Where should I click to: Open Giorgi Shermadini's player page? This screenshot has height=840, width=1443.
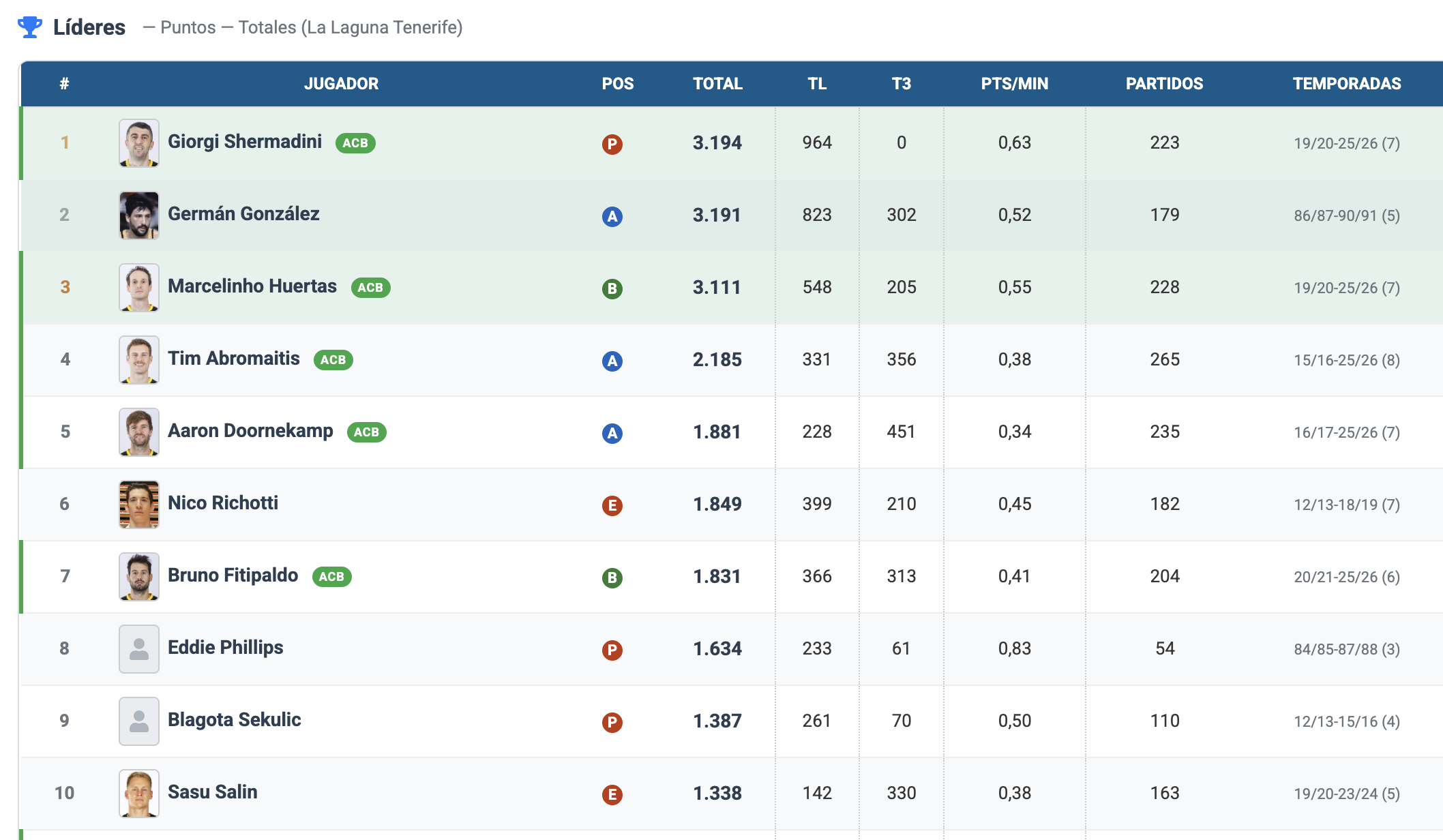[x=245, y=142]
